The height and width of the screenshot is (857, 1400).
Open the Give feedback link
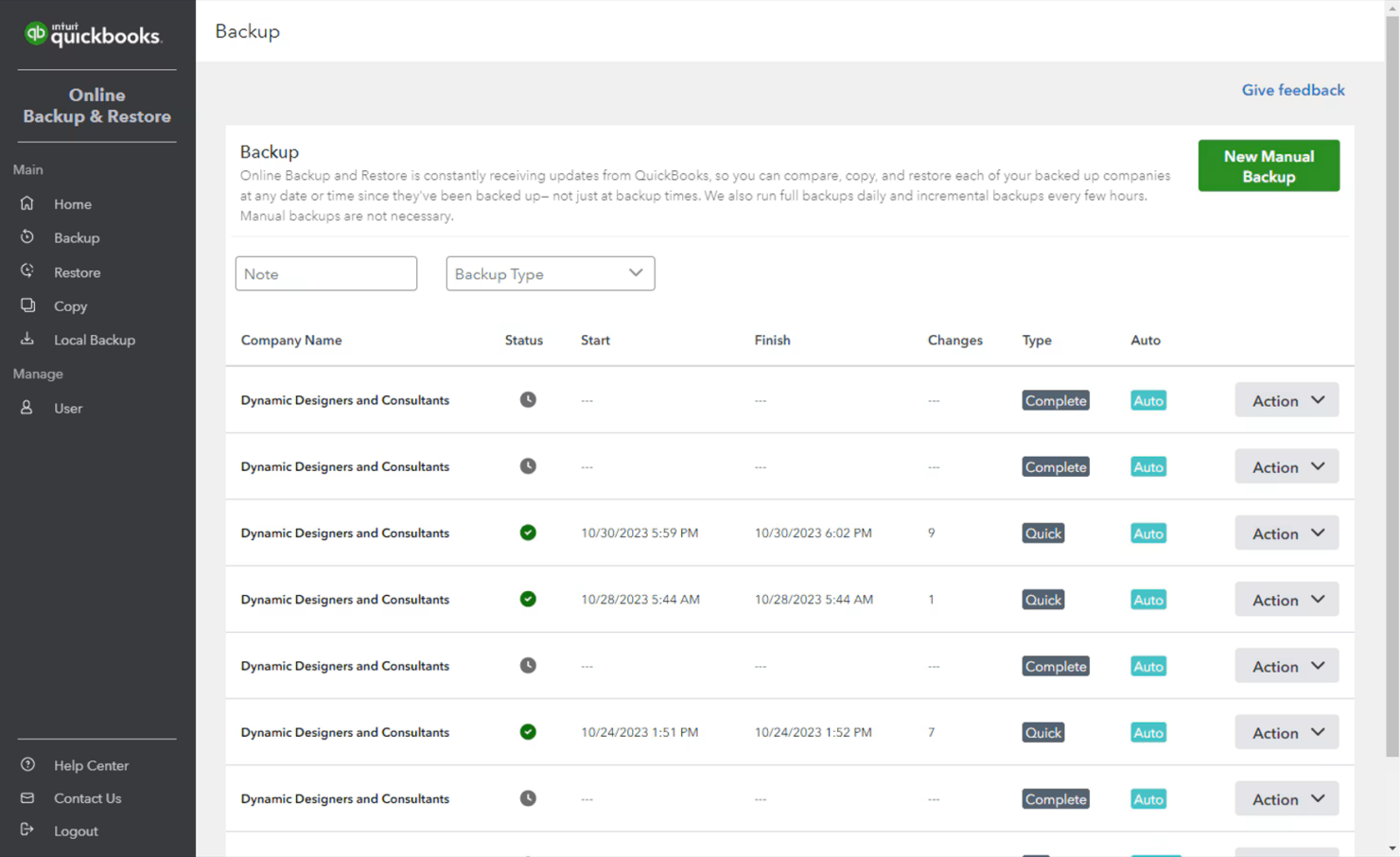tap(1292, 90)
